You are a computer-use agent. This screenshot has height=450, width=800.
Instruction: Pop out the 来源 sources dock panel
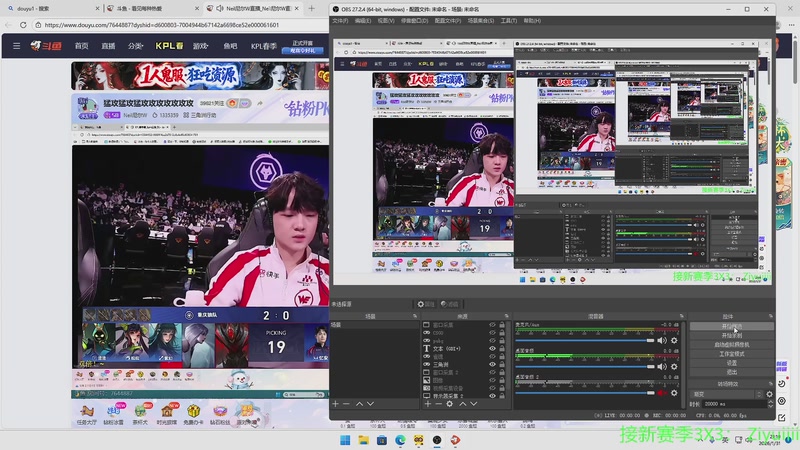coord(507,316)
